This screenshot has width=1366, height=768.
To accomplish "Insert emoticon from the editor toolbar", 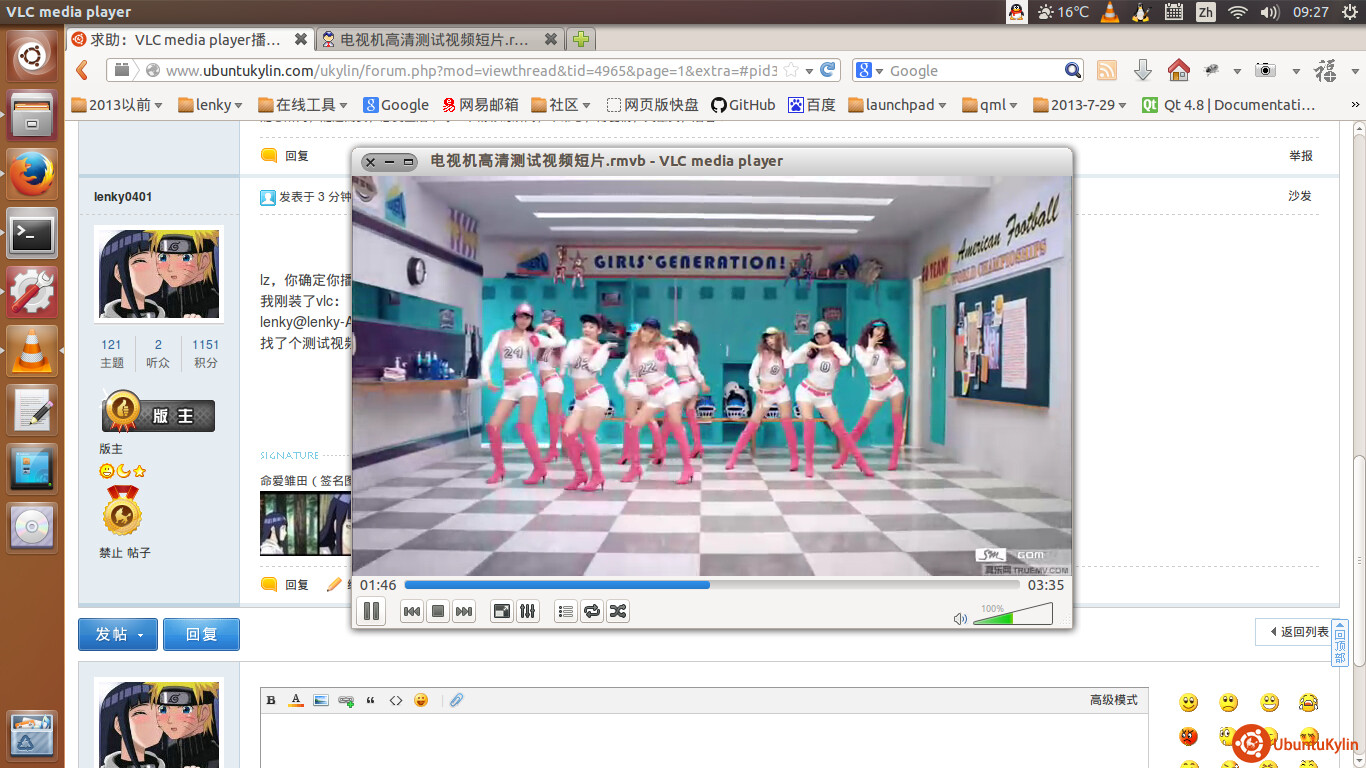I will click(x=421, y=700).
